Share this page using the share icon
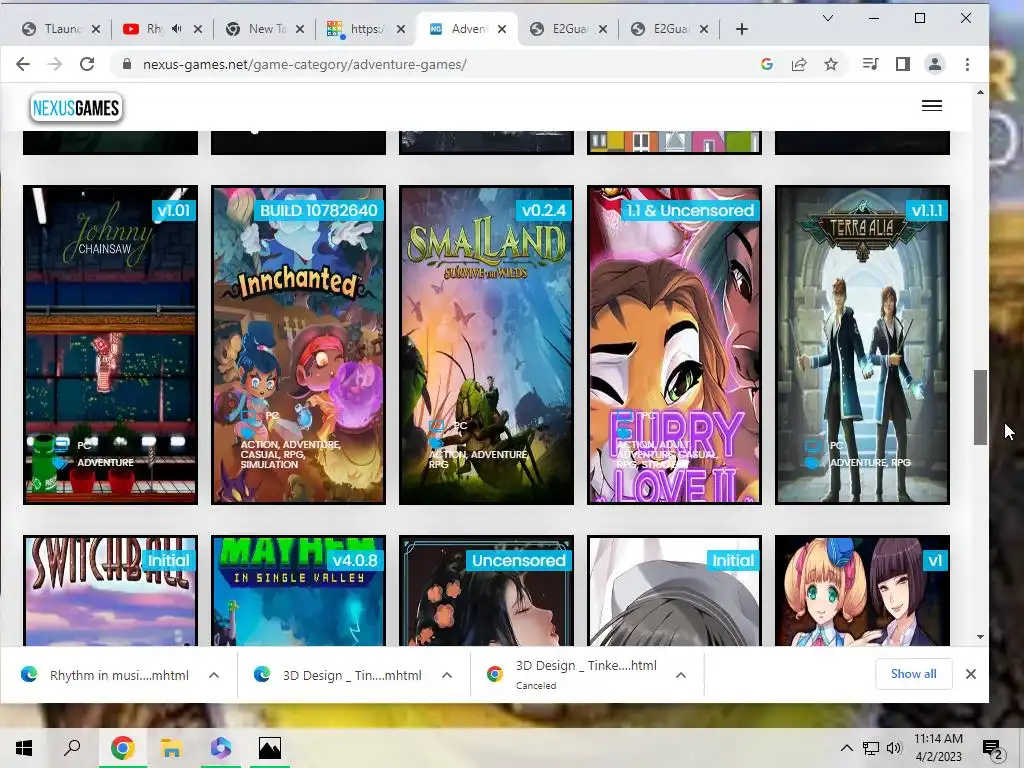Screen dimensions: 1024x768 coord(799,64)
